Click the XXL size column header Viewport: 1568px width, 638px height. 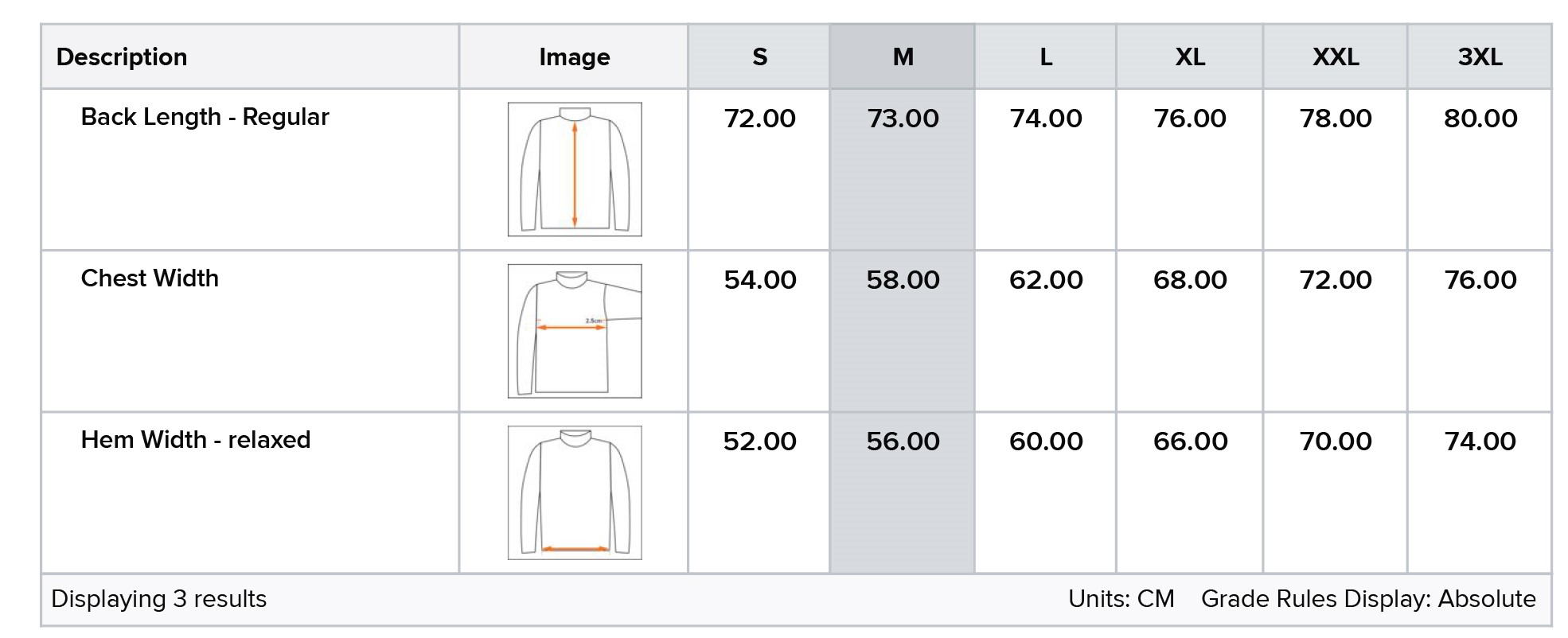[1336, 57]
